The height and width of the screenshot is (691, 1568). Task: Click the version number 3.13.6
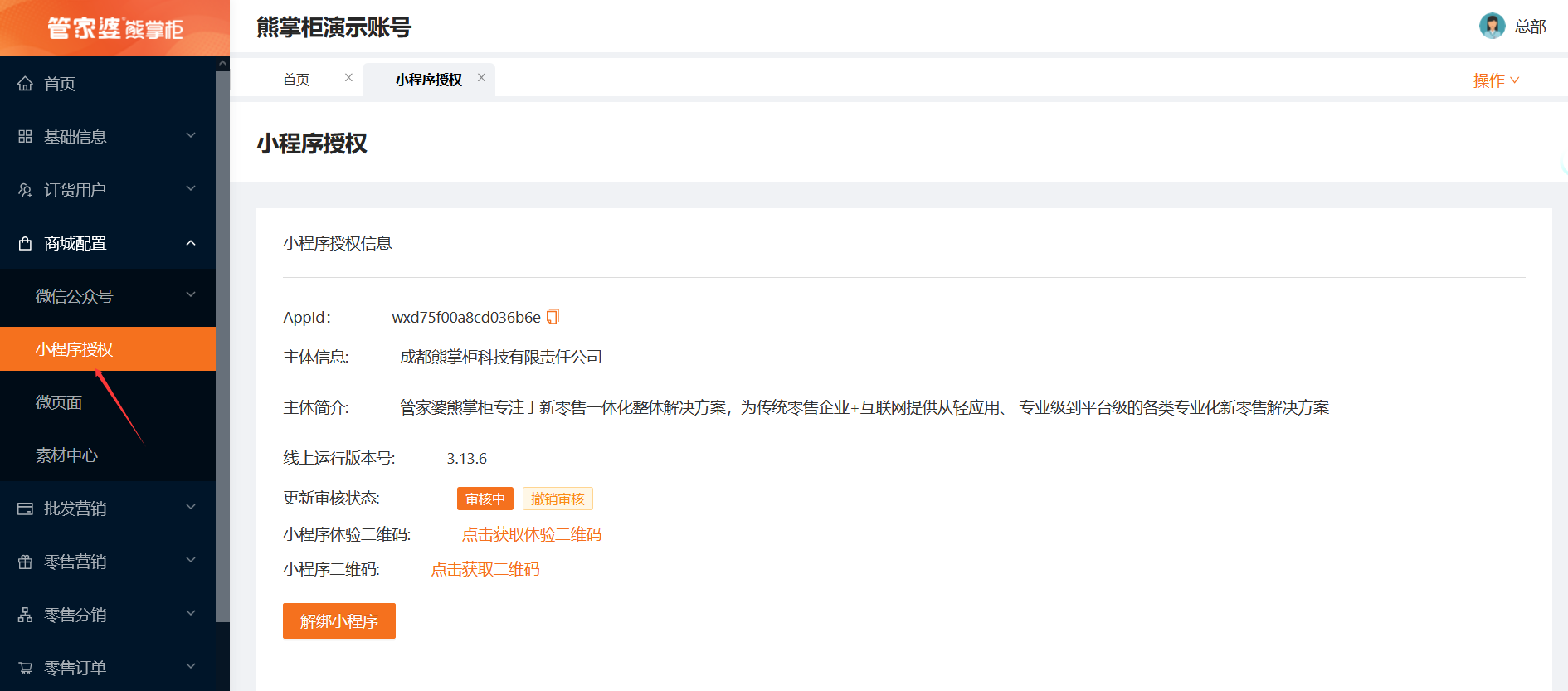tap(467, 458)
